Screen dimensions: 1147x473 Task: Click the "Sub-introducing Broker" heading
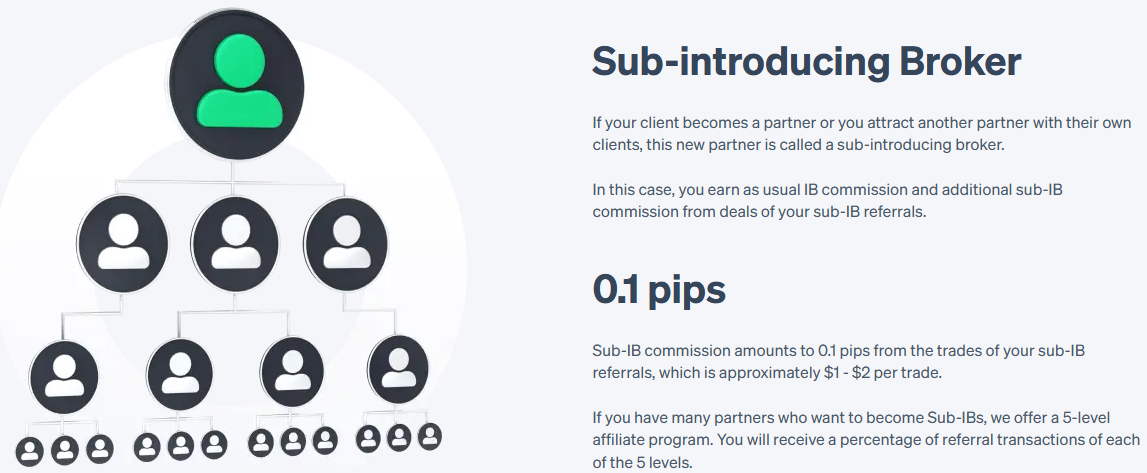pos(806,62)
